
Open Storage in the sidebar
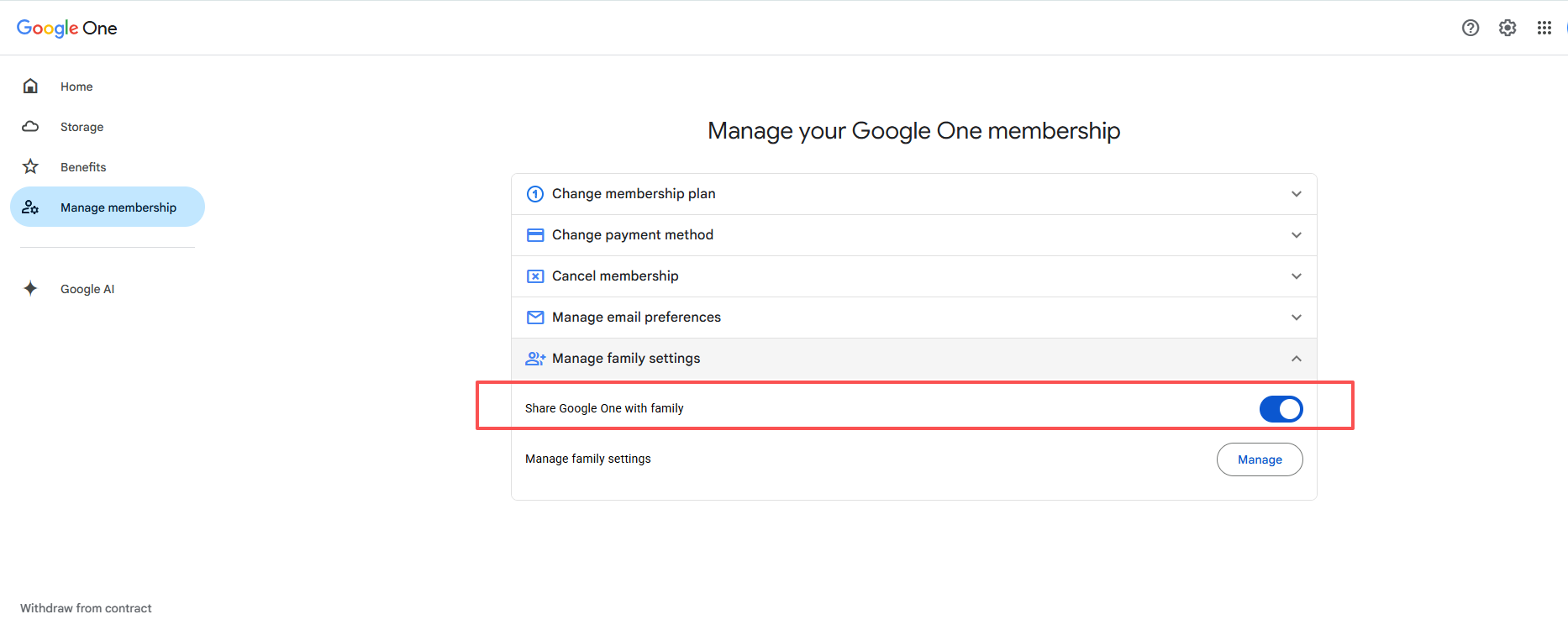(x=82, y=127)
